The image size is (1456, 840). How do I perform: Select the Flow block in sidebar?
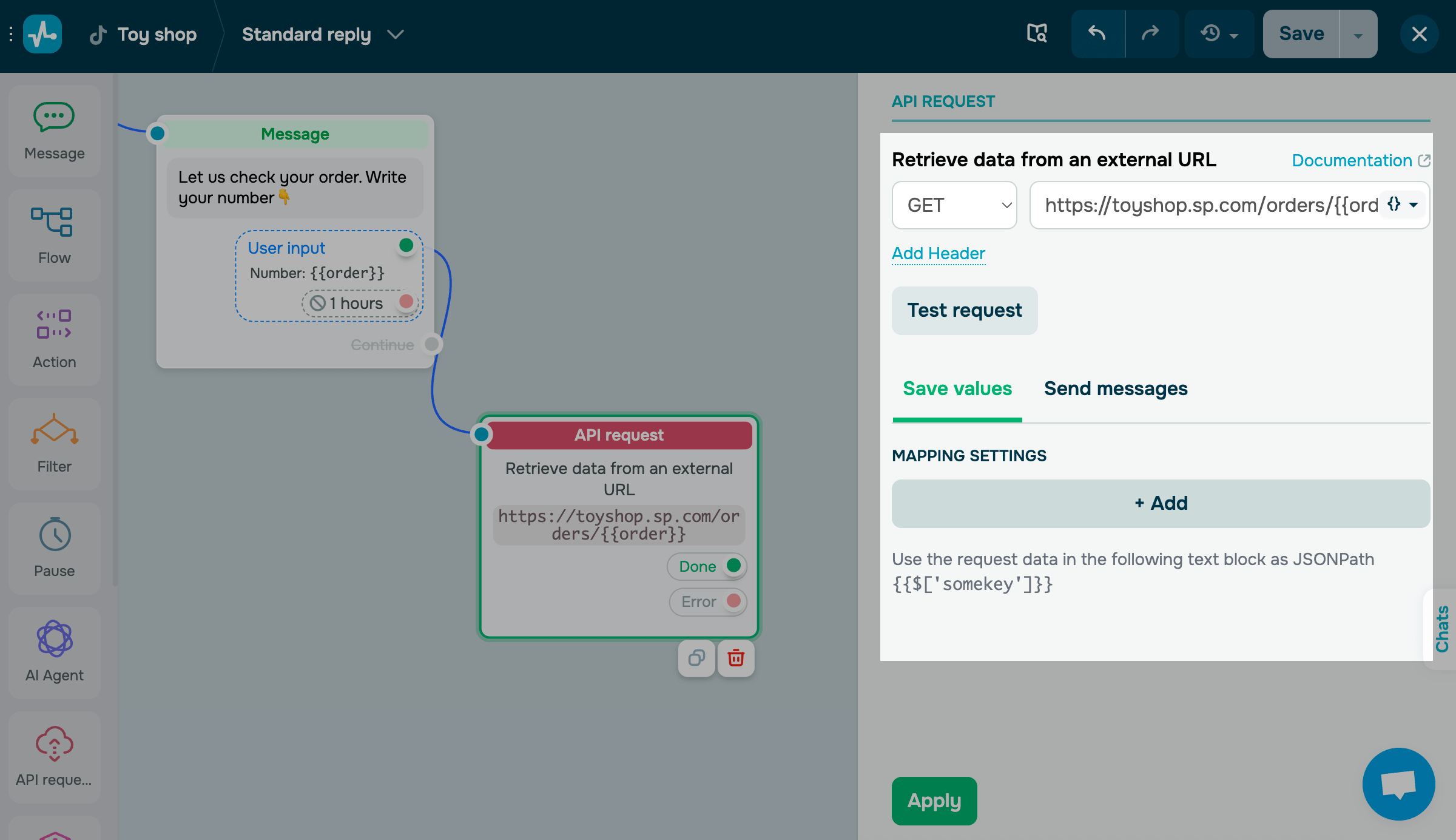pyautogui.click(x=54, y=235)
